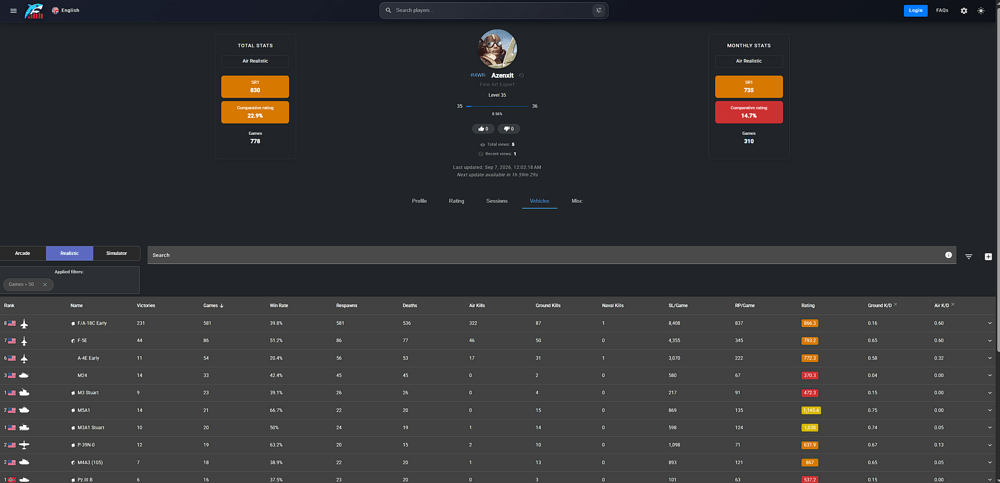This screenshot has height=483, width=1000.
Task: Click the yellow 1,145.6 rating badge
Action: pos(811,410)
